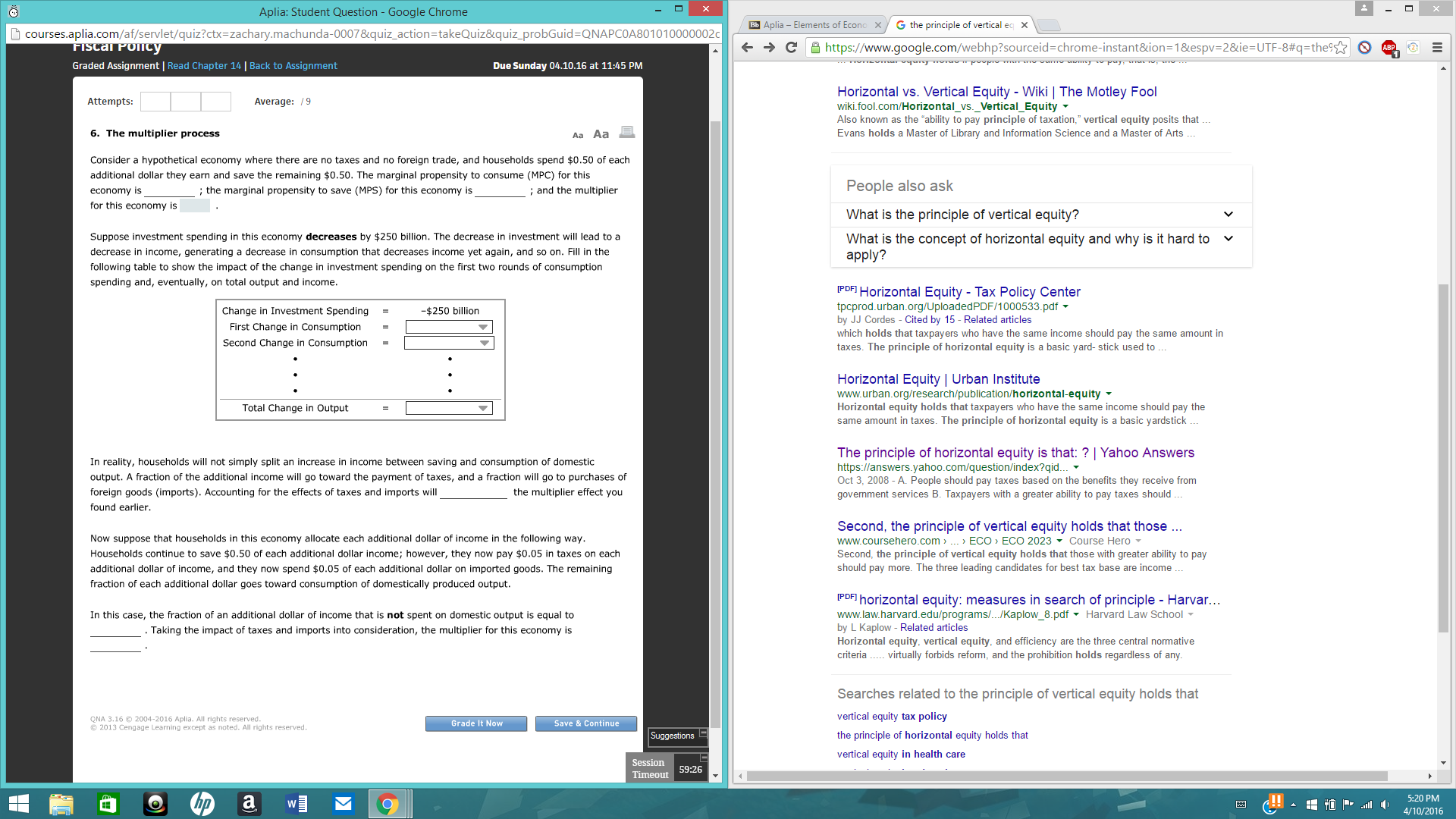
Task: Launch the Windows Store from taskbar
Action: (x=108, y=804)
